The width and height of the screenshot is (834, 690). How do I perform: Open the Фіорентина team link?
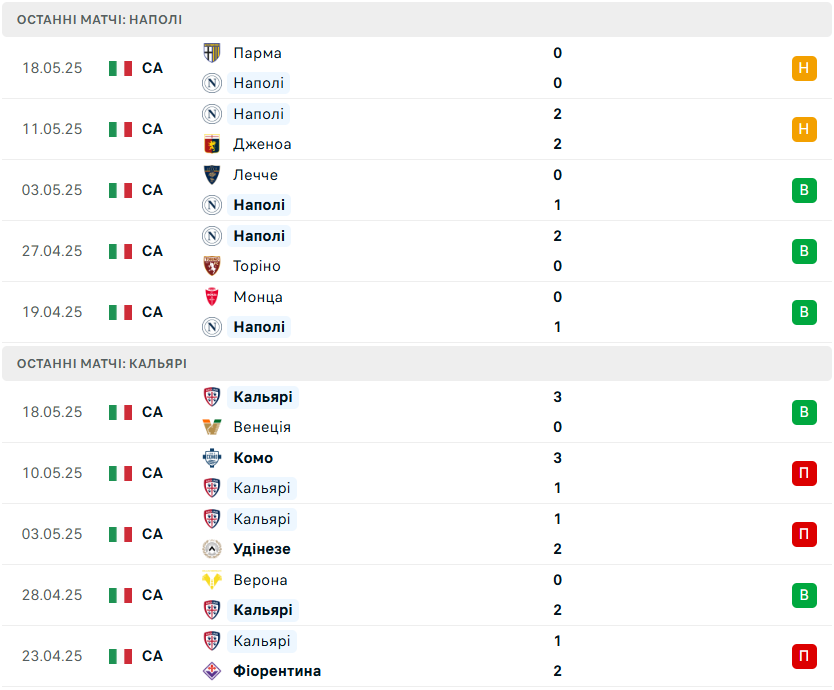277,671
